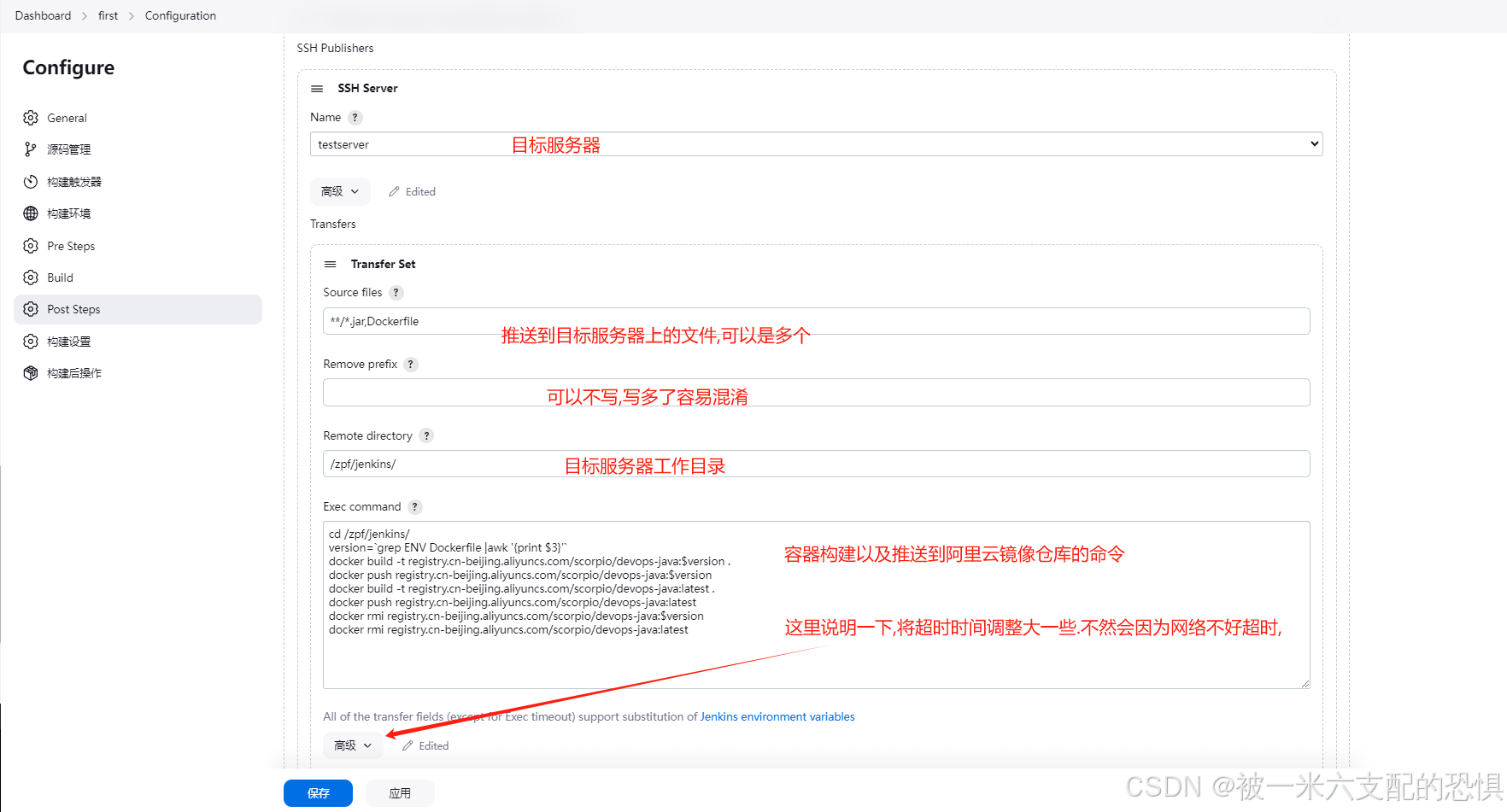Click inside the Exec command textarea
The width and height of the screenshot is (1507, 812).
click(x=816, y=605)
